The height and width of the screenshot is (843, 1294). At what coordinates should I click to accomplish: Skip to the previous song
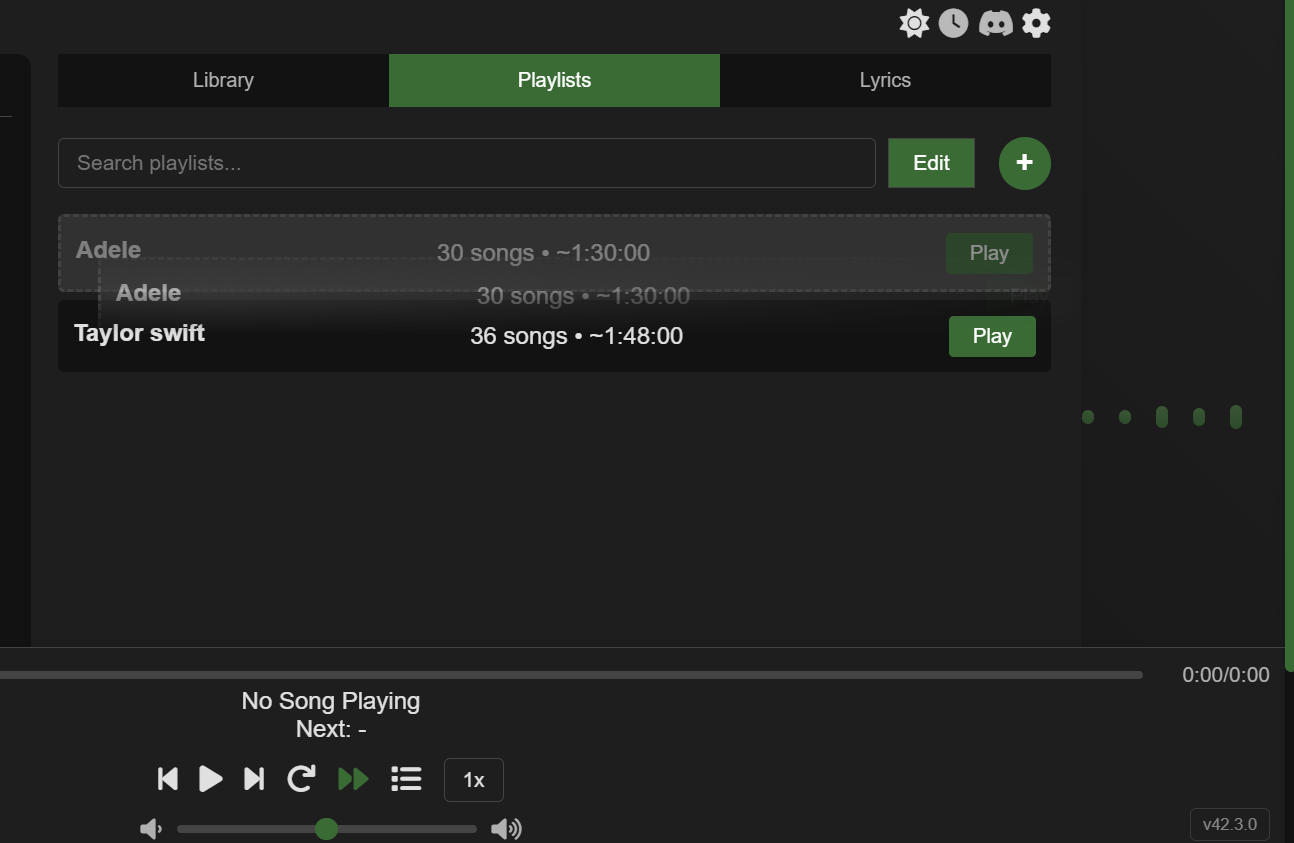(x=168, y=779)
